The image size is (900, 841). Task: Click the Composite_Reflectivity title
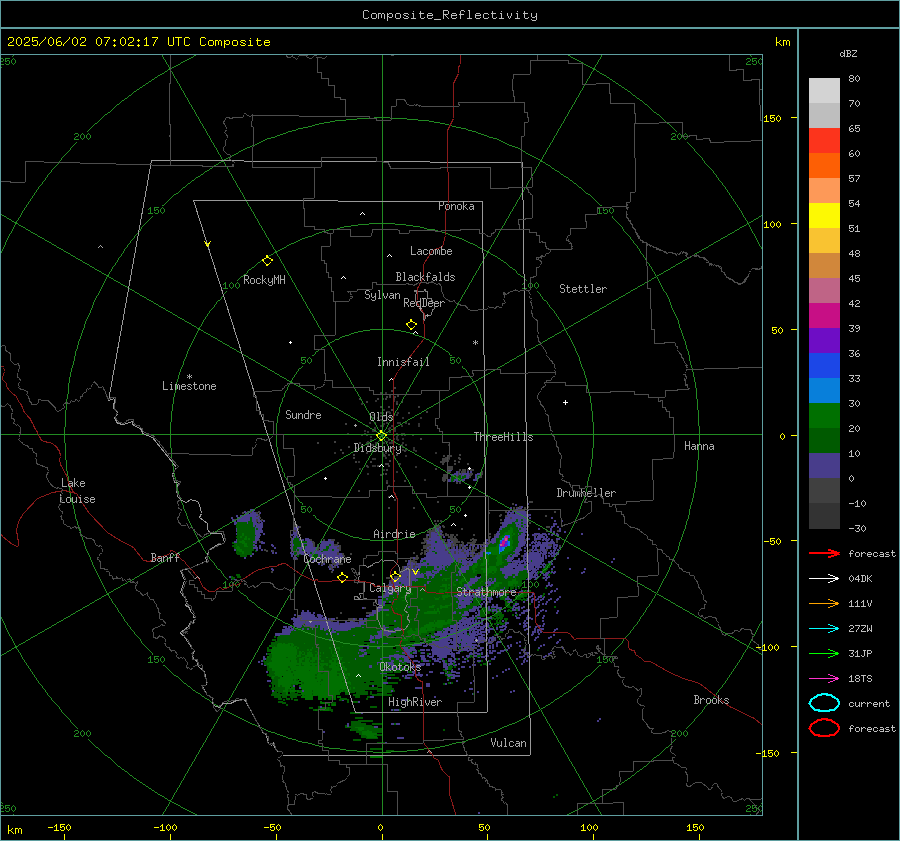(450, 15)
